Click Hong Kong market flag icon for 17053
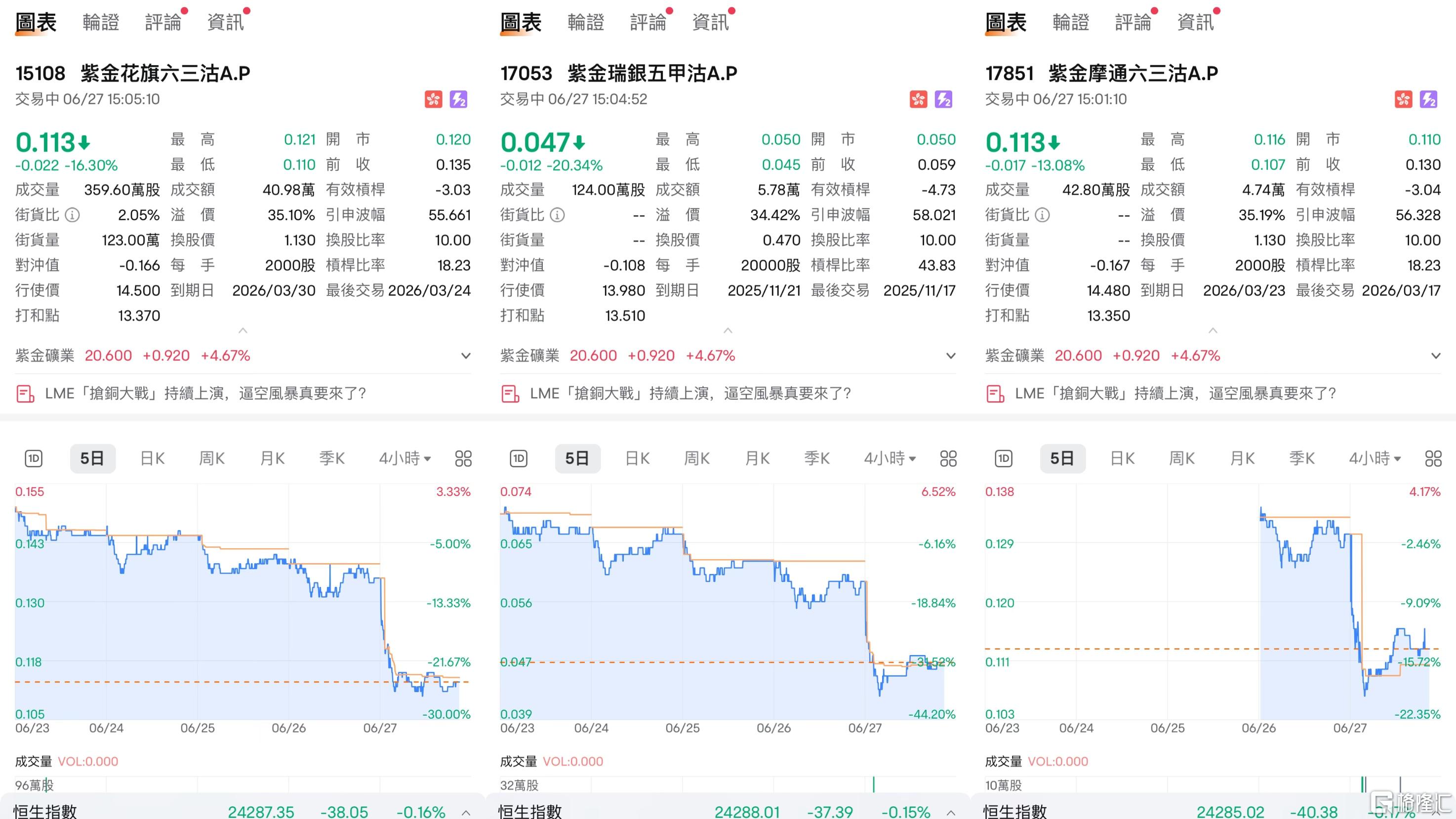 click(x=919, y=99)
